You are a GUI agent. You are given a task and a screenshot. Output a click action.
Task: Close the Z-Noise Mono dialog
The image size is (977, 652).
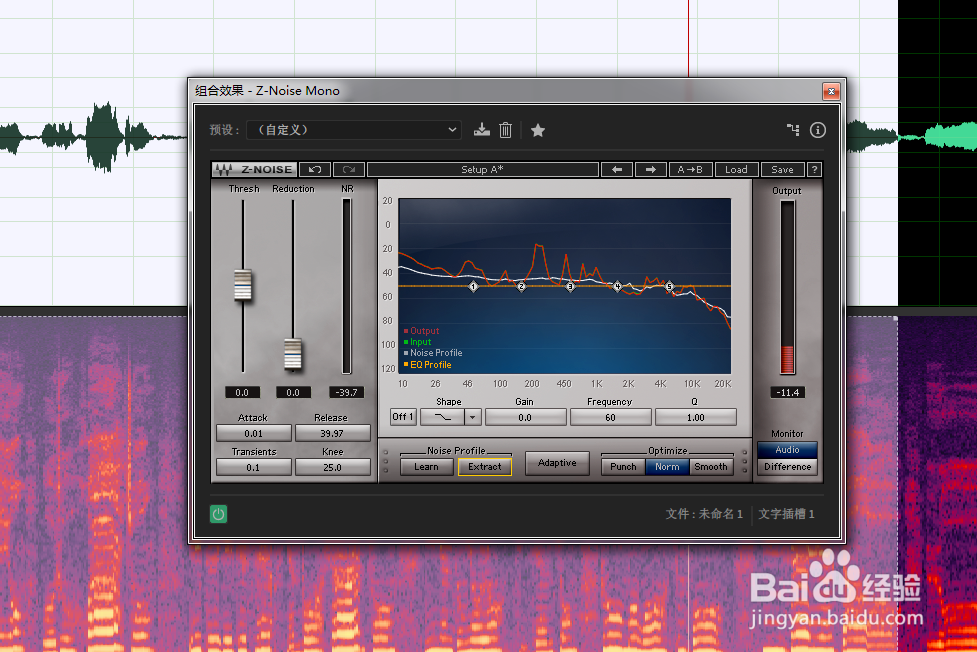(831, 92)
